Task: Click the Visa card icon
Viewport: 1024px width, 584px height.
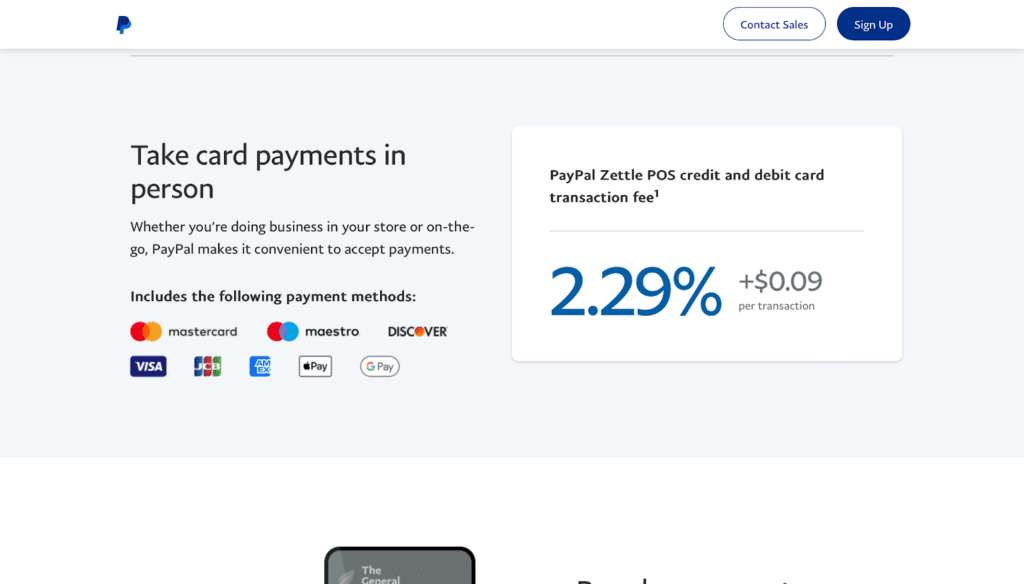Action: [148, 367]
